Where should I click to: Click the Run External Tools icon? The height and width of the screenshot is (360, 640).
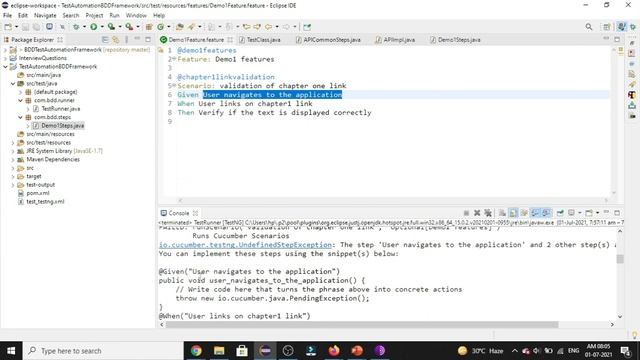129,27
